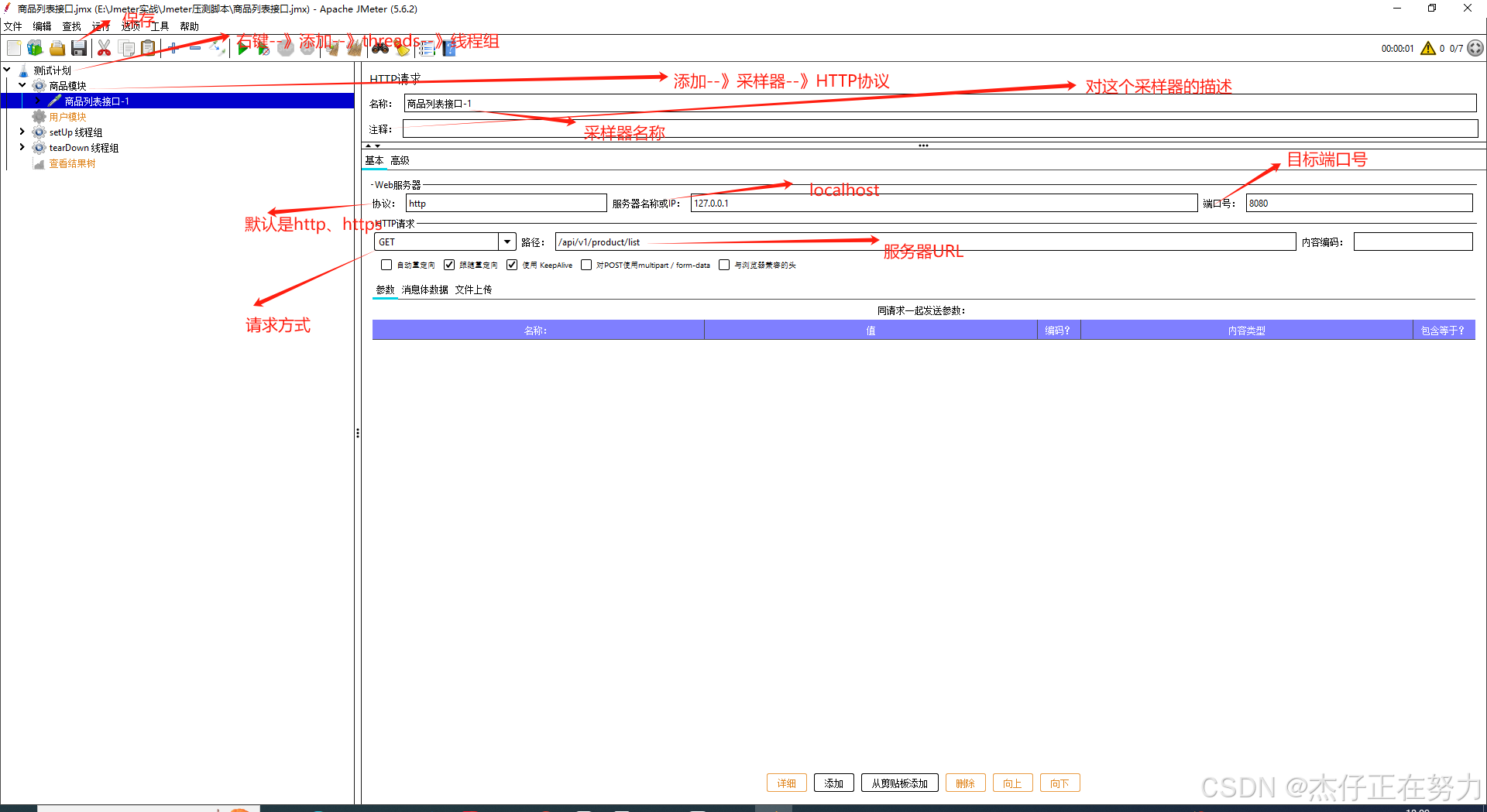Click the Paste clipboard icon
The image size is (1487, 812).
coord(148,49)
